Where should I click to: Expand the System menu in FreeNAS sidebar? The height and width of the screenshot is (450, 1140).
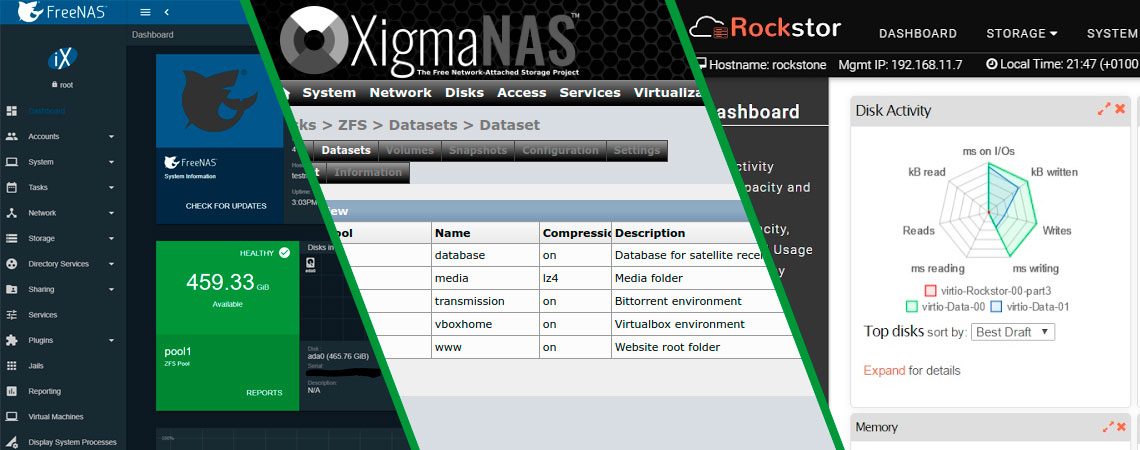(111, 162)
